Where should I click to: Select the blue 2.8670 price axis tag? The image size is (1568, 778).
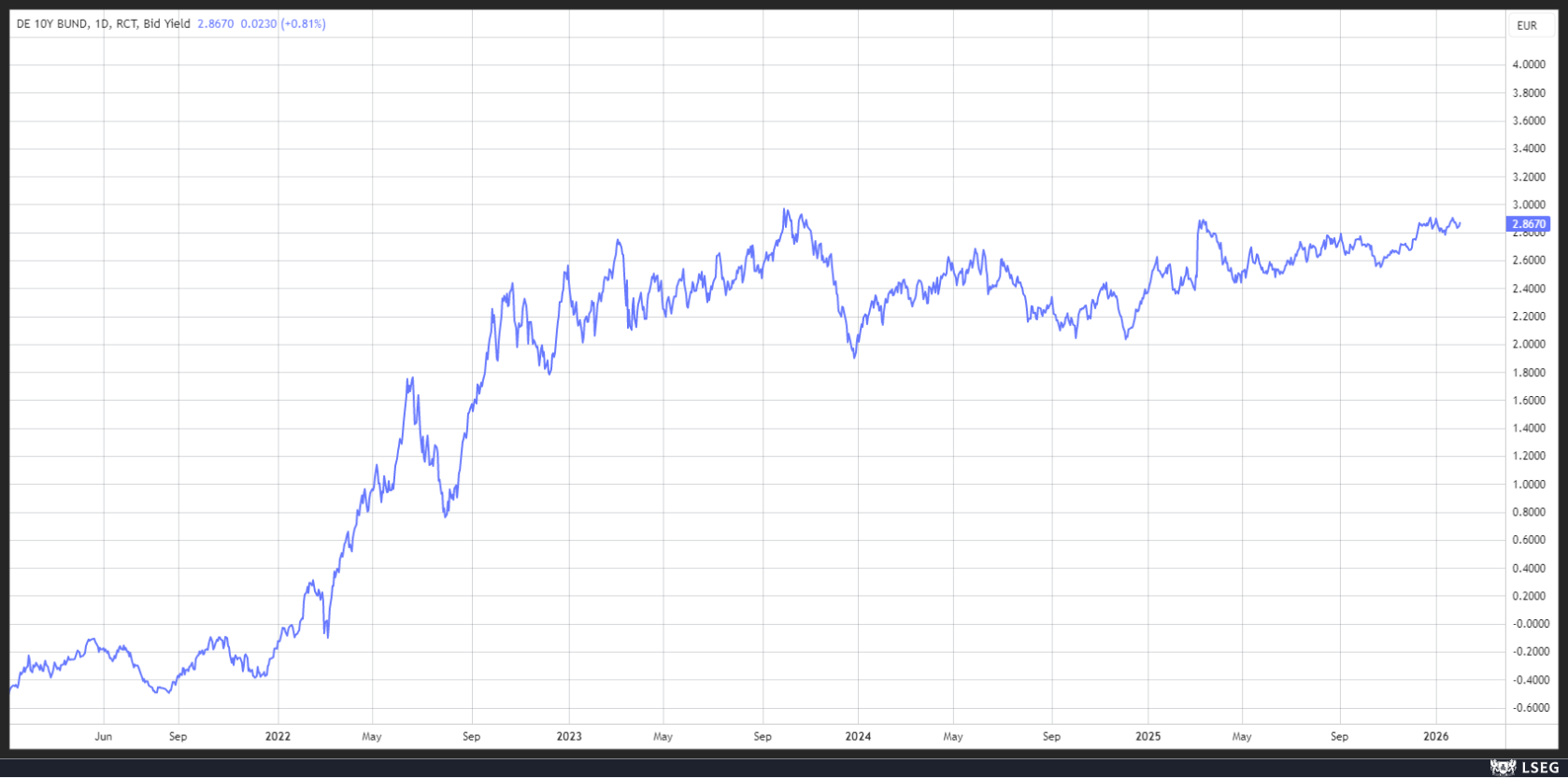(x=1529, y=224)
